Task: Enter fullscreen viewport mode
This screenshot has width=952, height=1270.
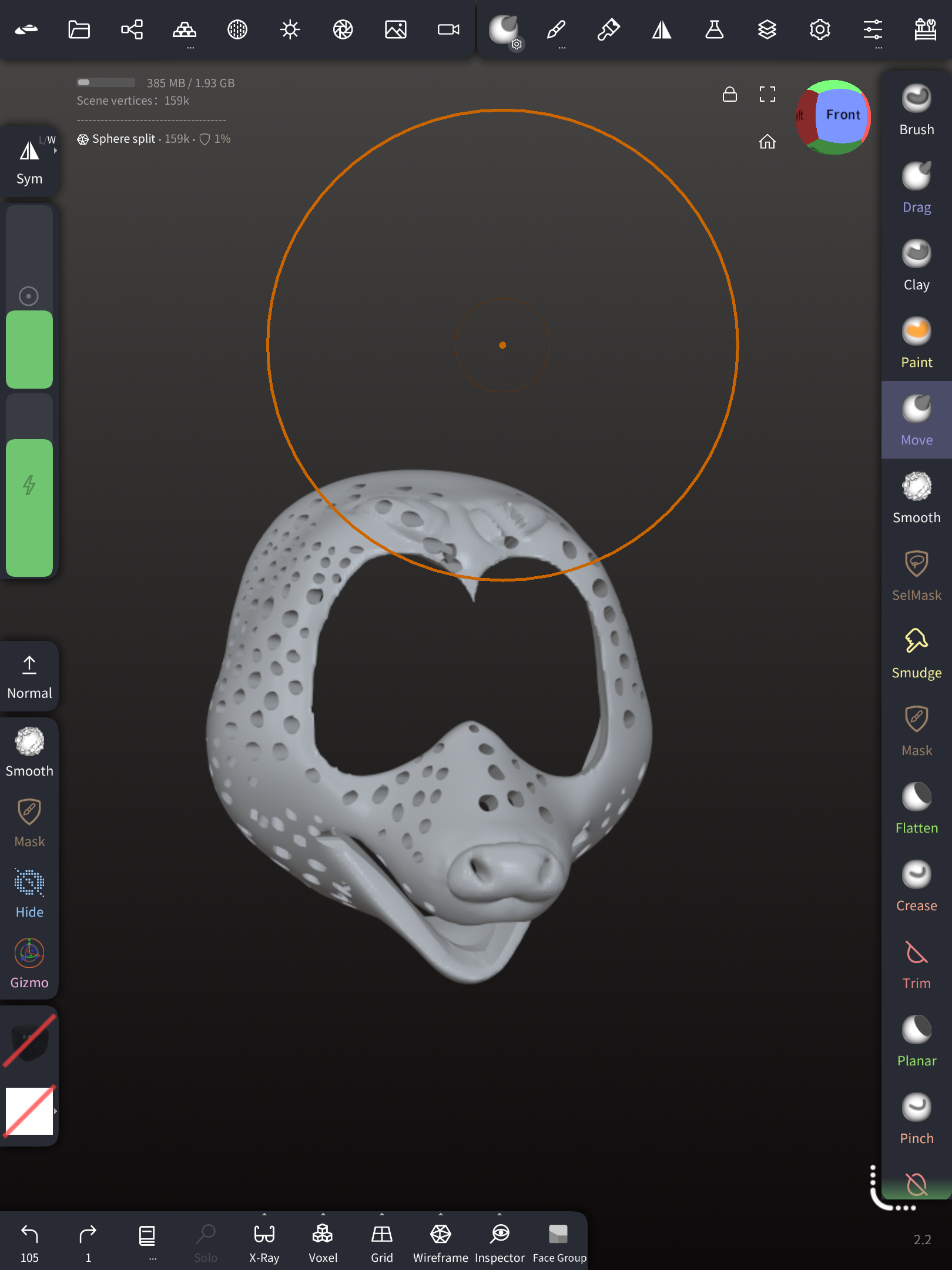Action: [x=767, y=94]
